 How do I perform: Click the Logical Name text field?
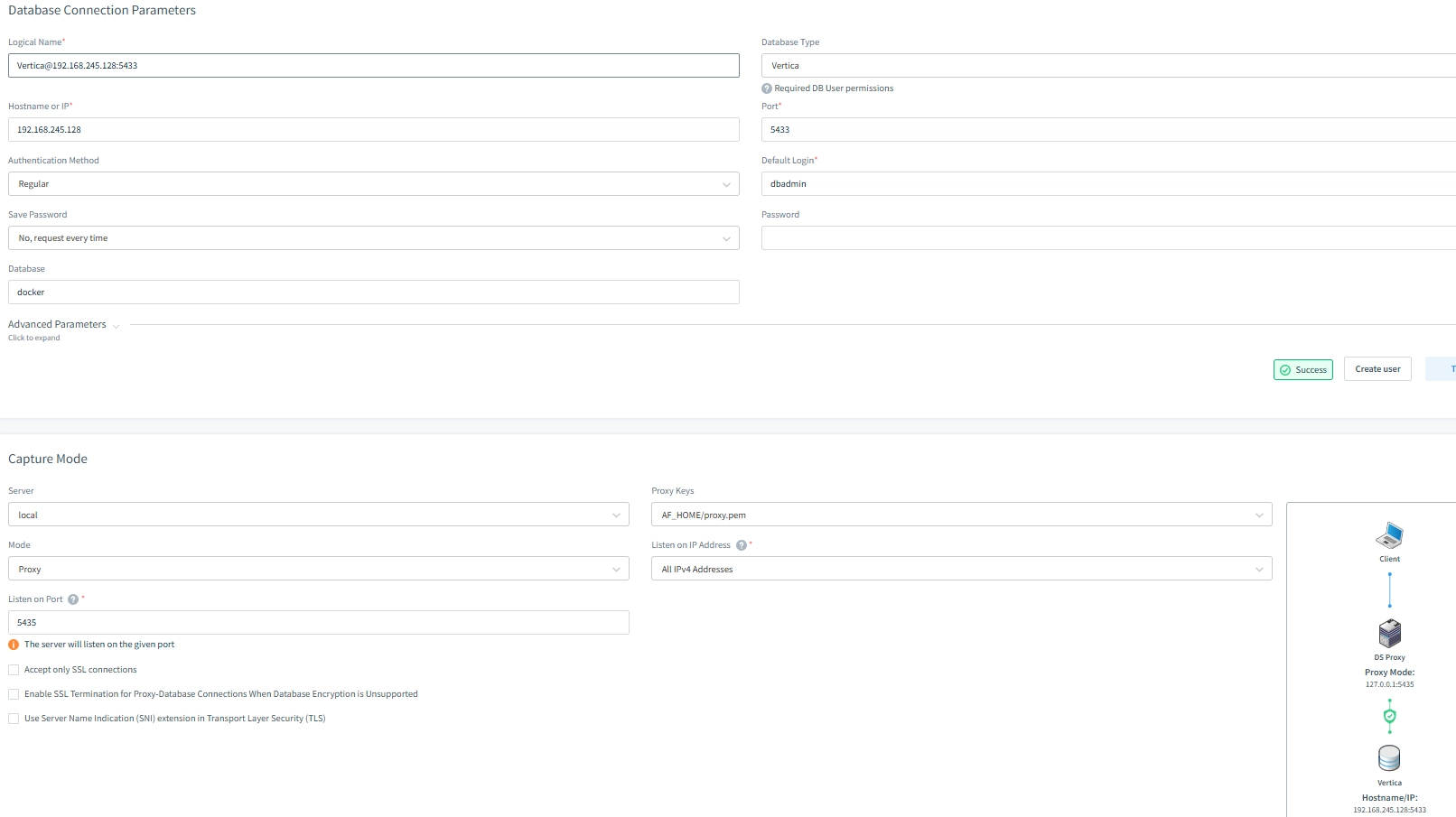point(373,66)
